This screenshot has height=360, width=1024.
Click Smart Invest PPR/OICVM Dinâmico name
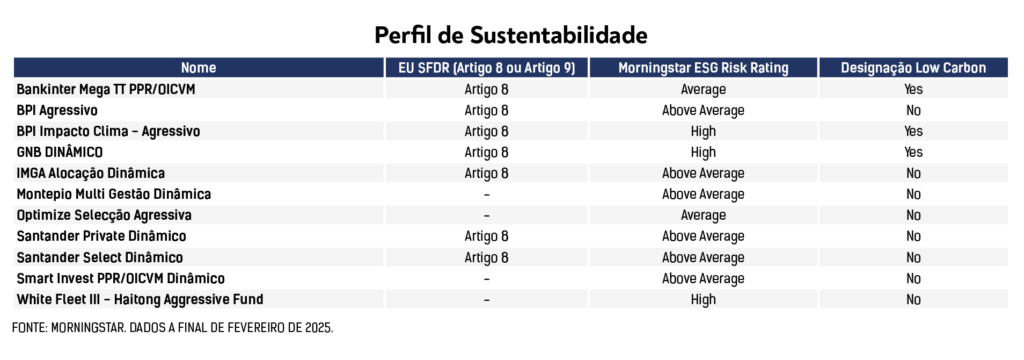[121, 278]
